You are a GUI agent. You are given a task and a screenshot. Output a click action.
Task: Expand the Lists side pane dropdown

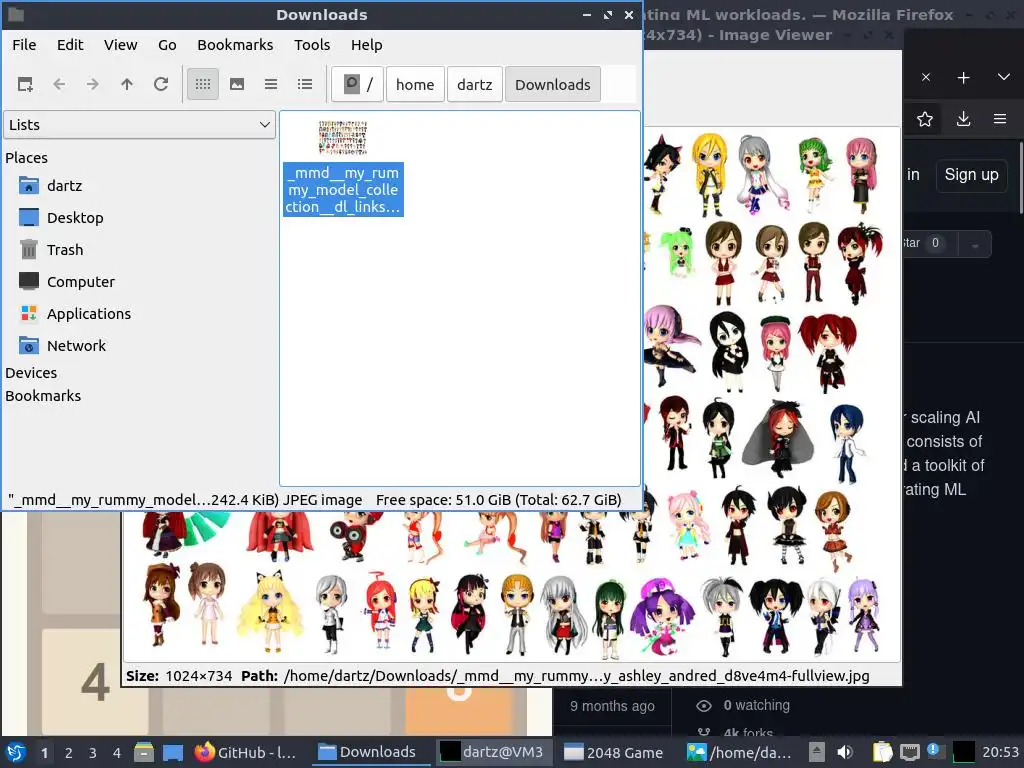coord(140,125)
